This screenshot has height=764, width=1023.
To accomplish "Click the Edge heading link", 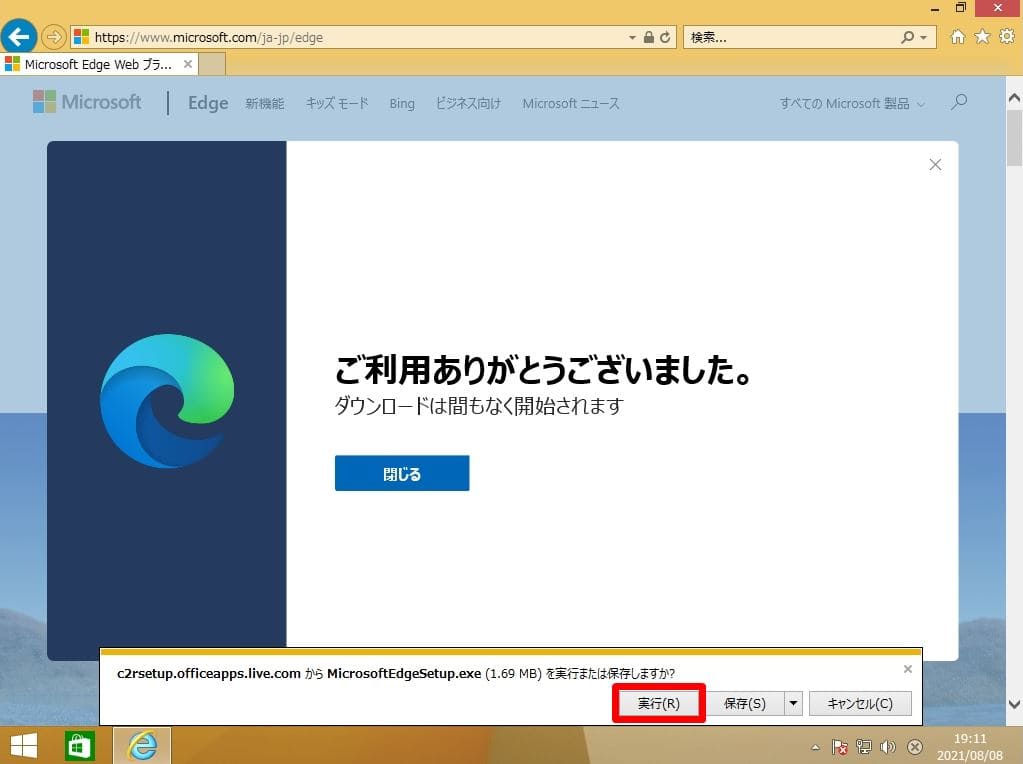I will click(208, 102).
